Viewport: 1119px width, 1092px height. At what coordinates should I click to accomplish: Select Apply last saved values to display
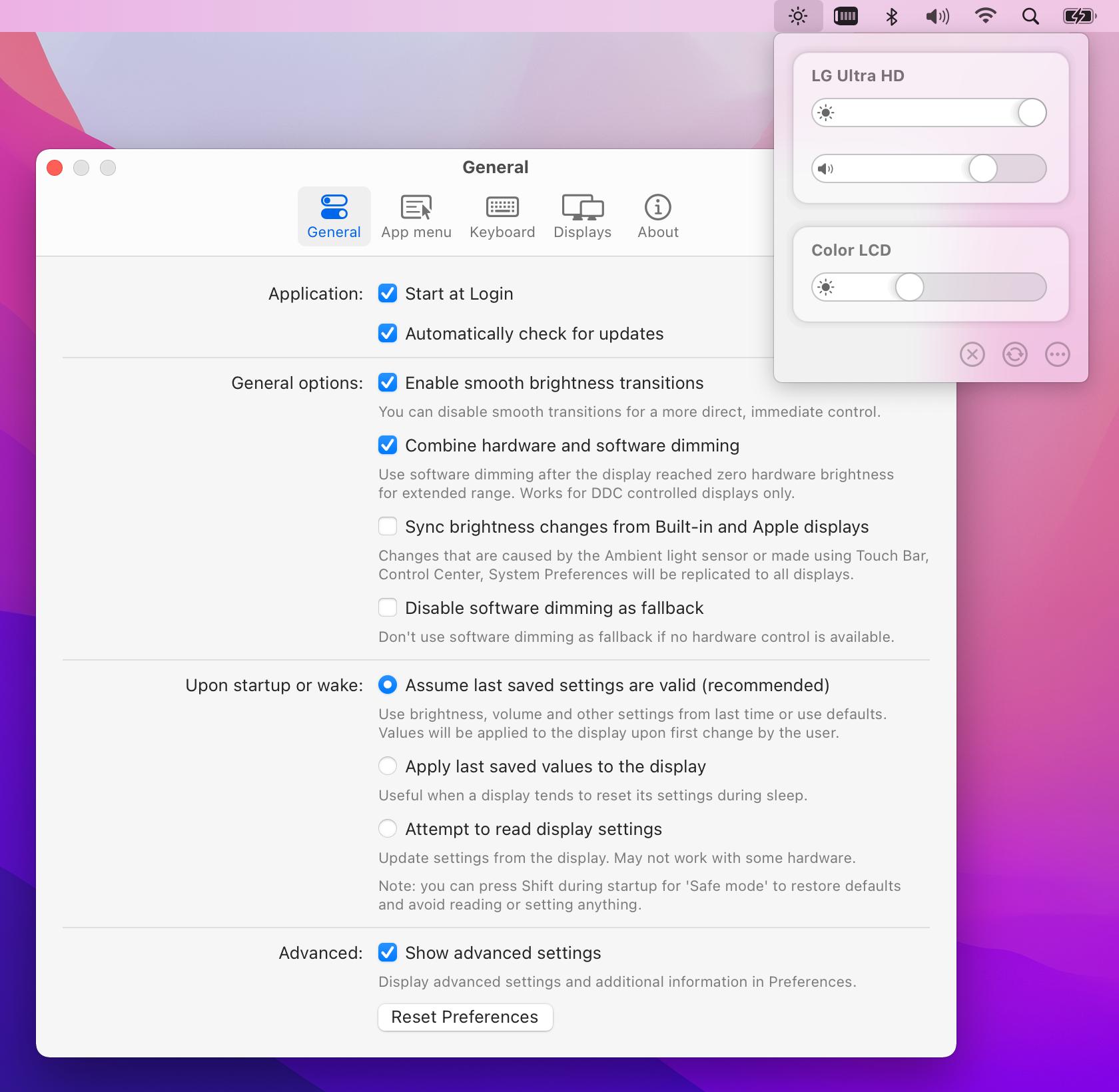(x=388, y=766)
